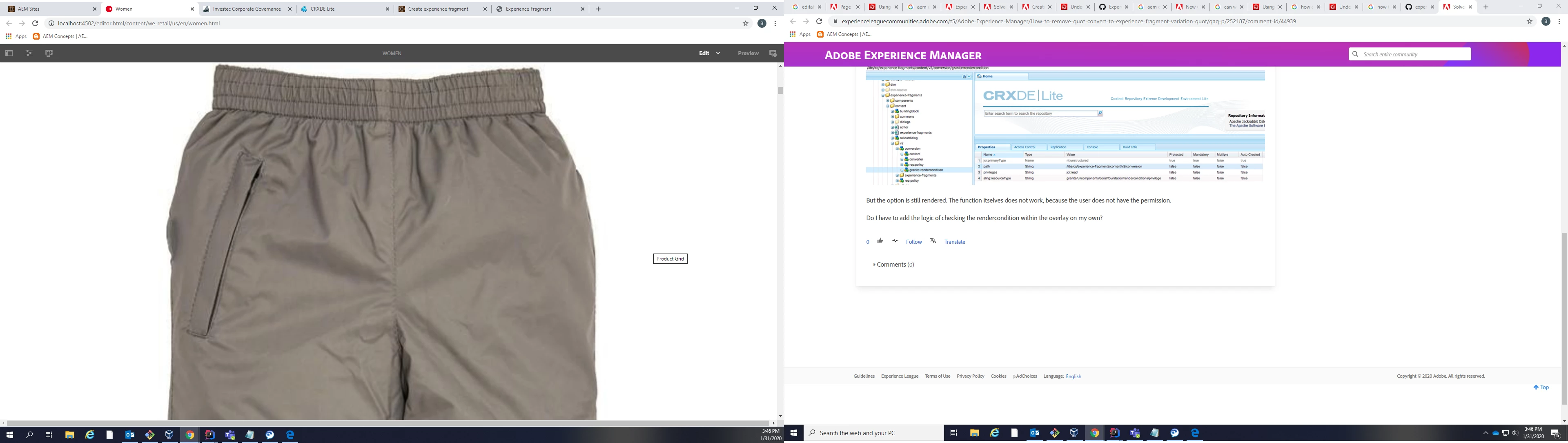Open the English language selector

point(1073,376)
